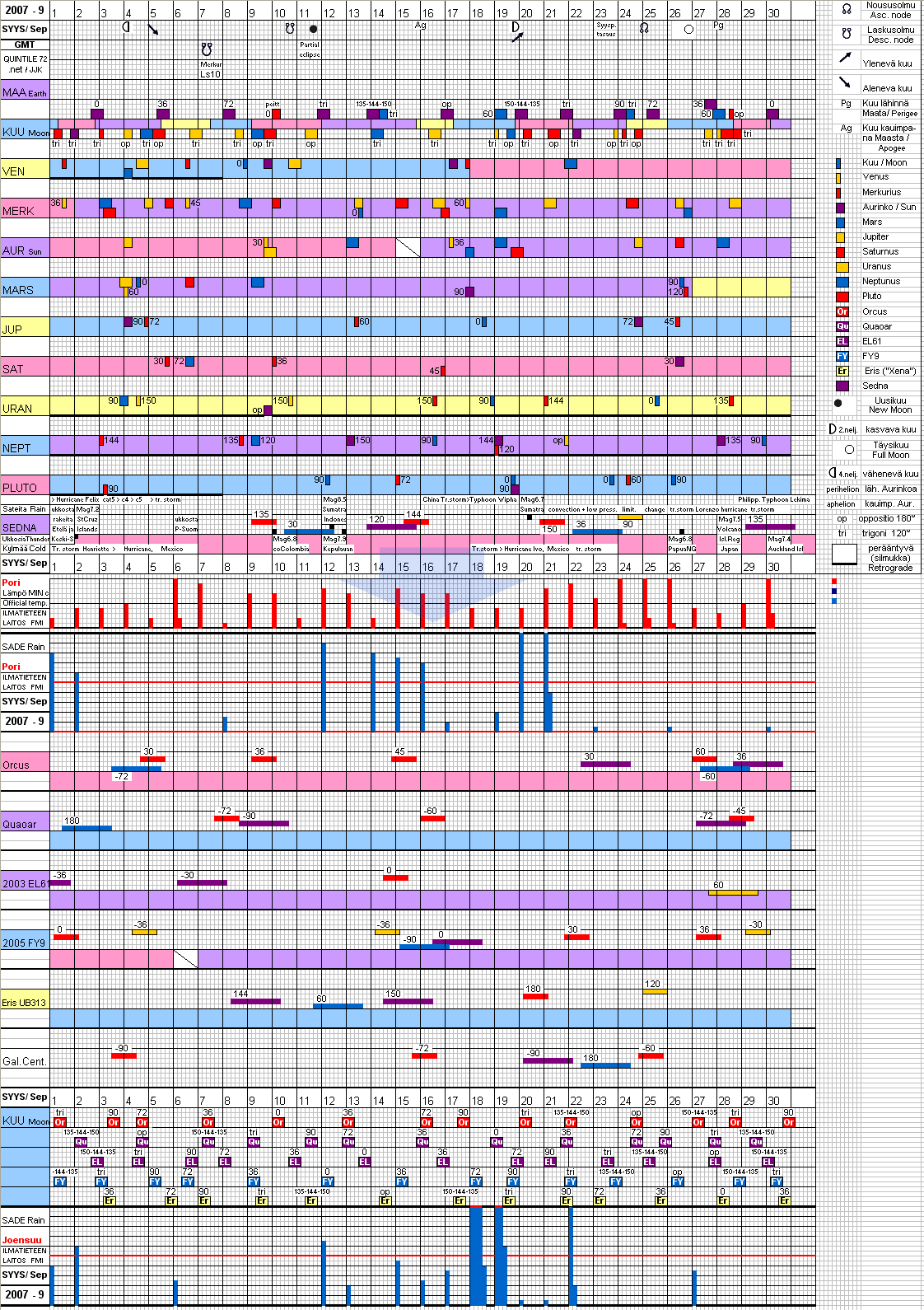Screen dimensions: 924x1310
Task: Click the Retrograde empty box in legend
Action: pos(844,554)
